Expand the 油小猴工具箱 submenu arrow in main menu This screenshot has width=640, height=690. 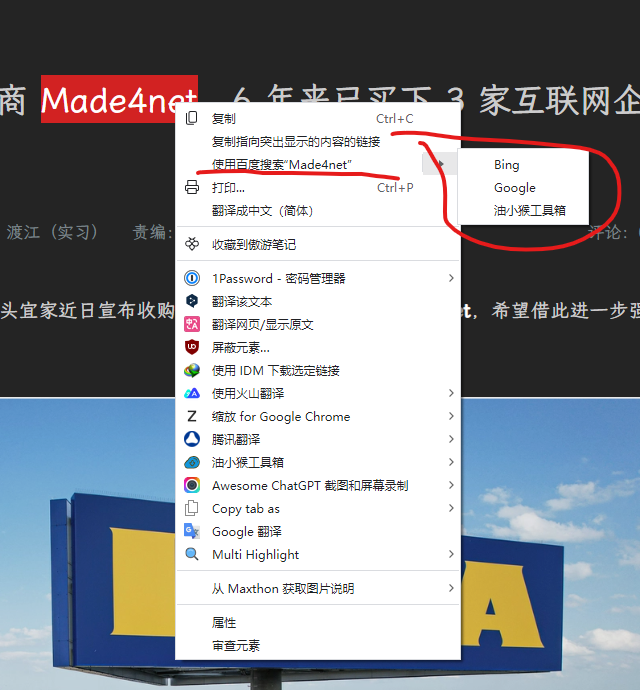pos(451,462)
